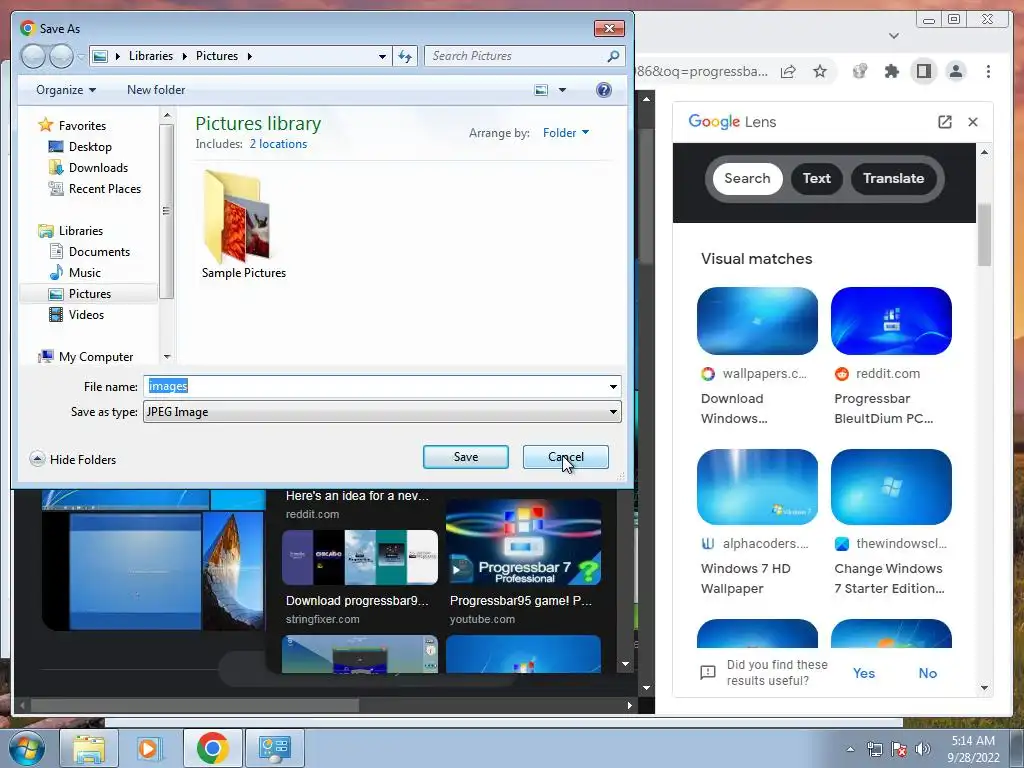Open the Save as type combo box
Screen dimensions: 1024x768
382,412
